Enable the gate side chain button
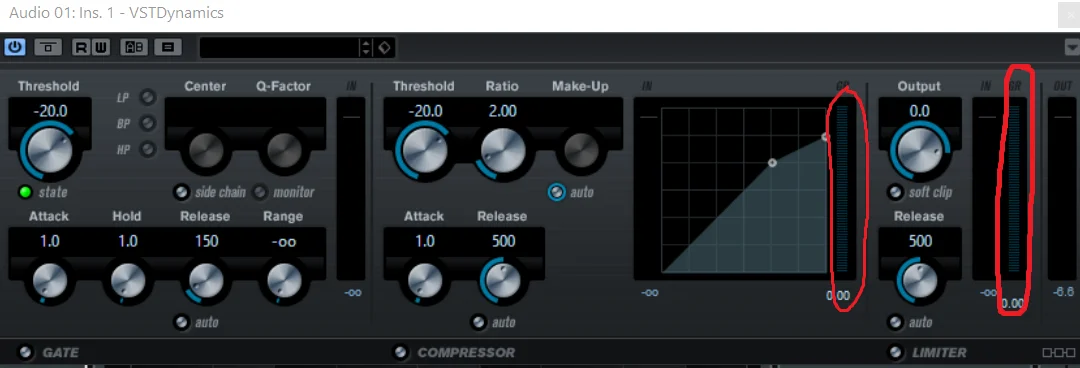The image size is (1080, 368). point(181,192)
